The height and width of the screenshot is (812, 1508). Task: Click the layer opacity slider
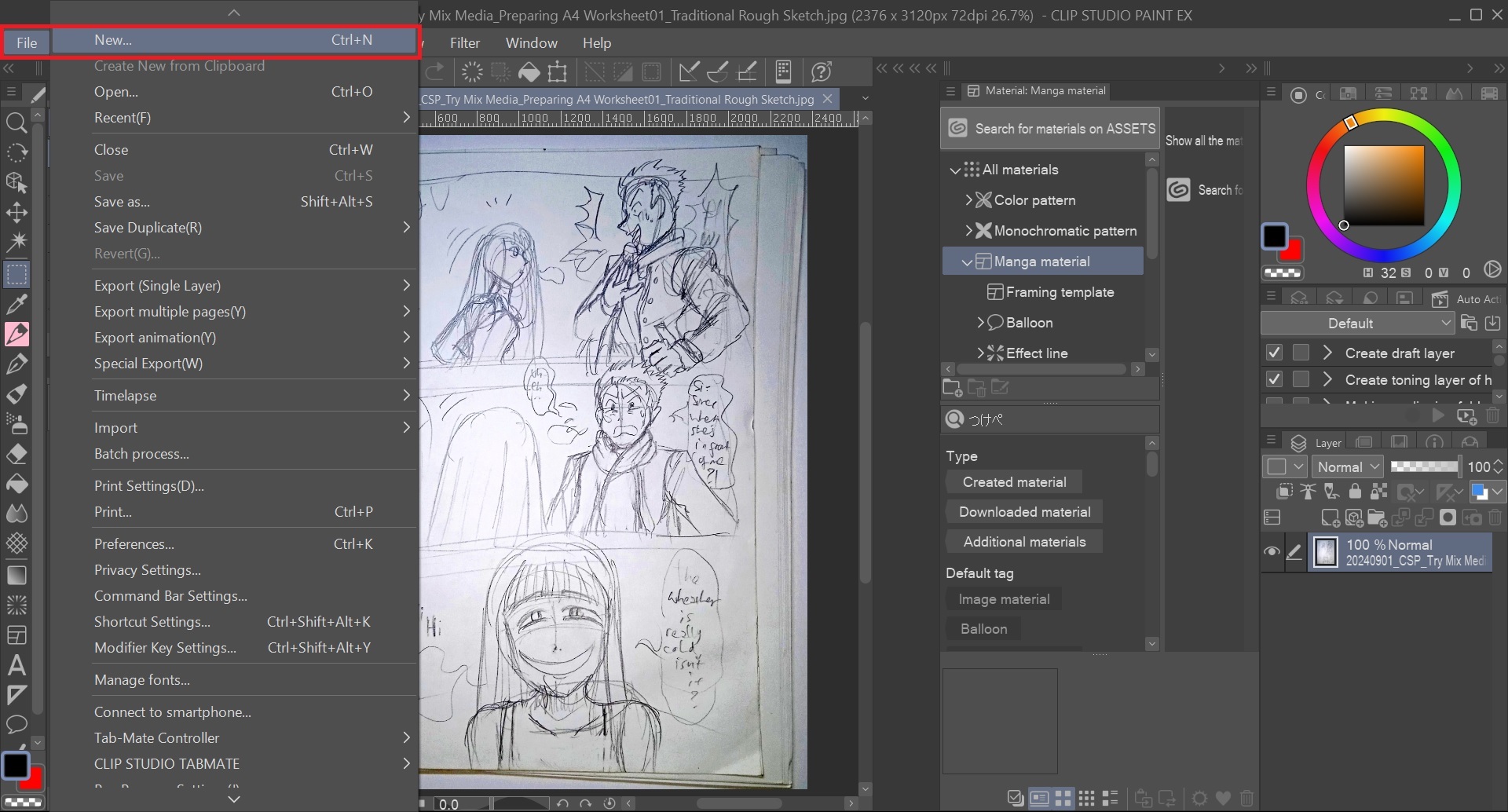(1423, 466)
